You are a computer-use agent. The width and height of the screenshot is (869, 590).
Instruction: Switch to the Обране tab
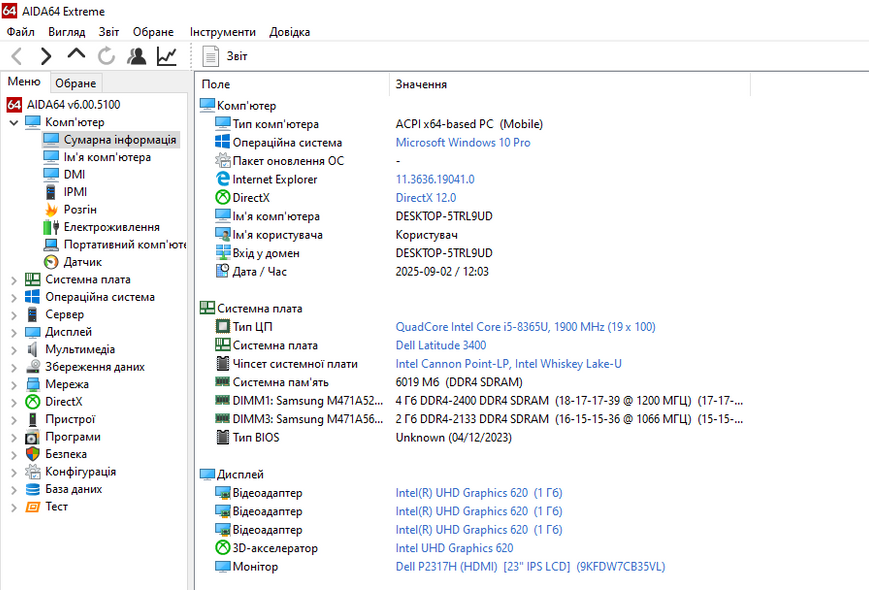click(x=75, y=83)
